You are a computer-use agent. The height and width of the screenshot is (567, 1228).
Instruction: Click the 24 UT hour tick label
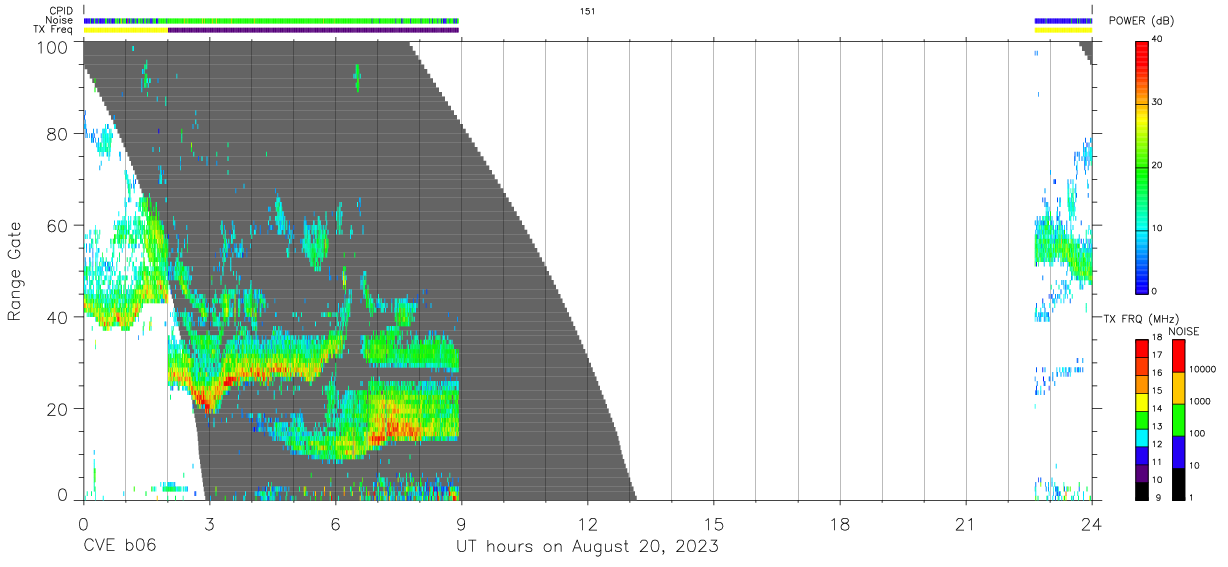[1092, 524]
